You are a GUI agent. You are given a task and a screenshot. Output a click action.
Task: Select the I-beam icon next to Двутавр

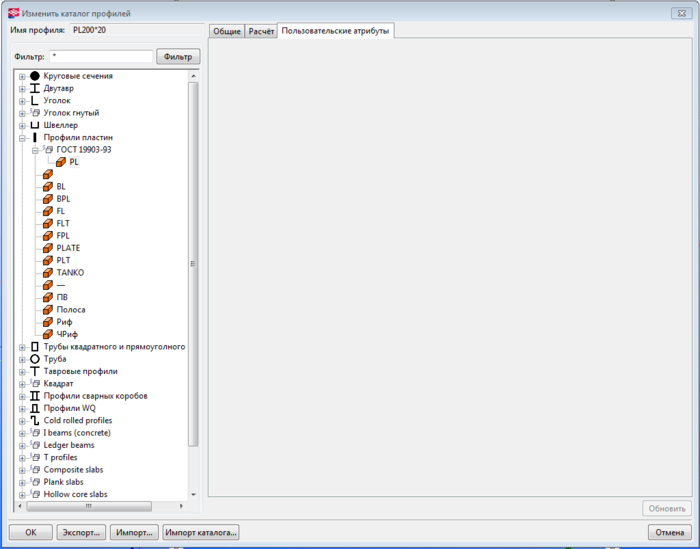pyautogui.click(x=35, y=88)
